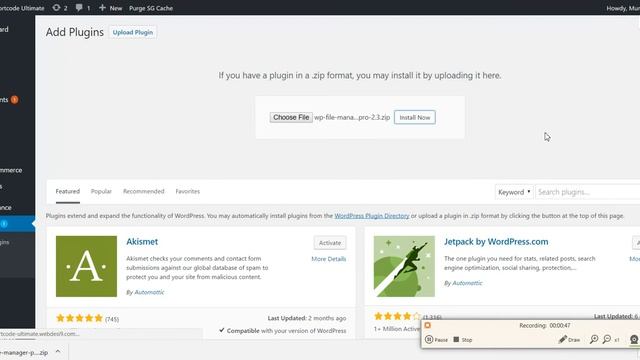Open the Akismet plugin title link

click(x=142, y=242)
